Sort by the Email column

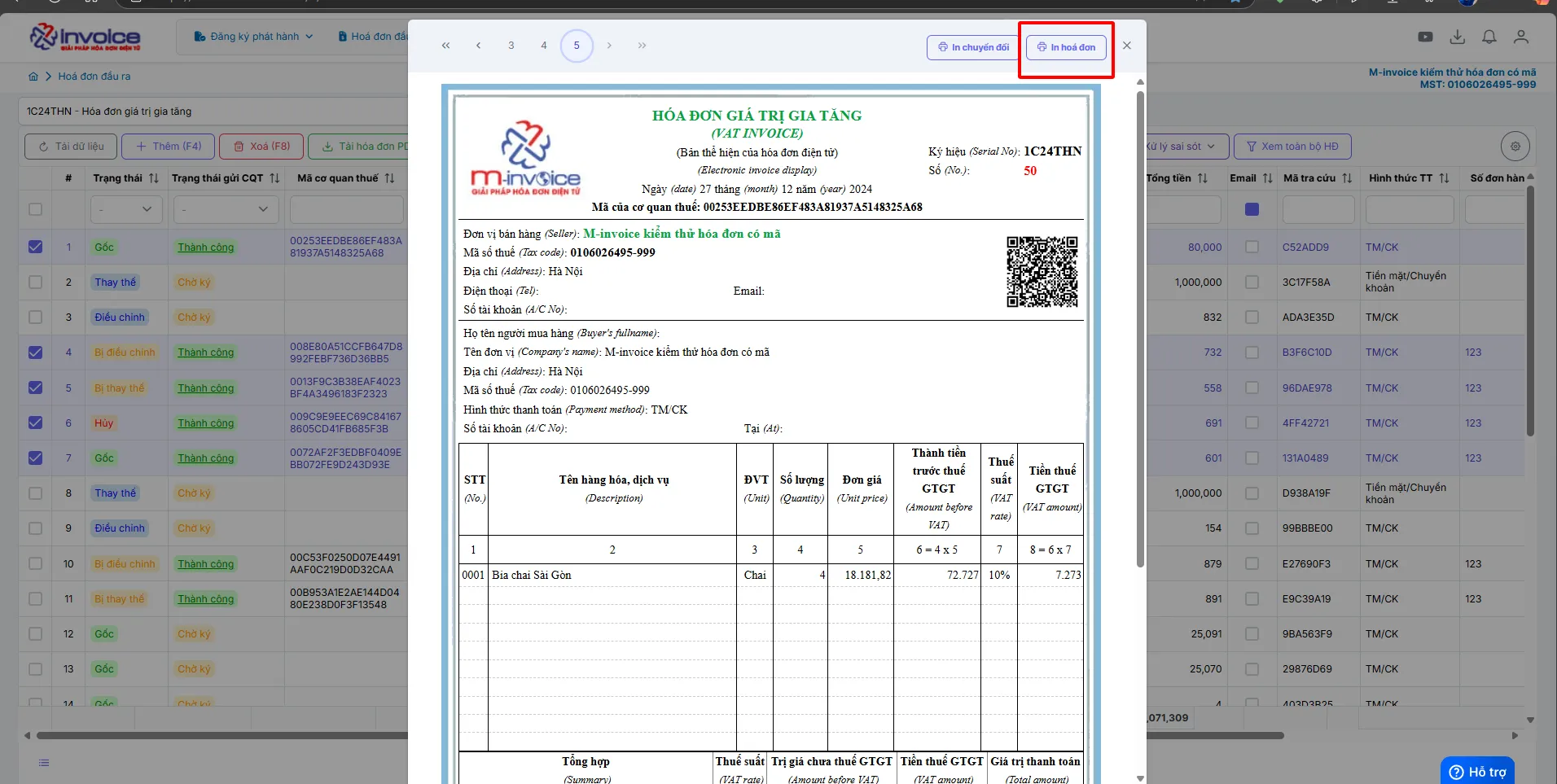click(x=1267, y=178)
